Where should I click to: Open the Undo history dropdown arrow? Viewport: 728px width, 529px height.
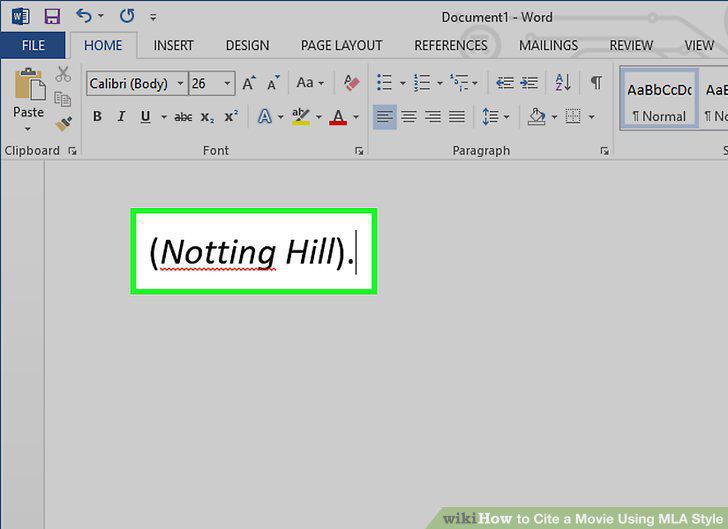pyautogui.click(x=101, y=16)
